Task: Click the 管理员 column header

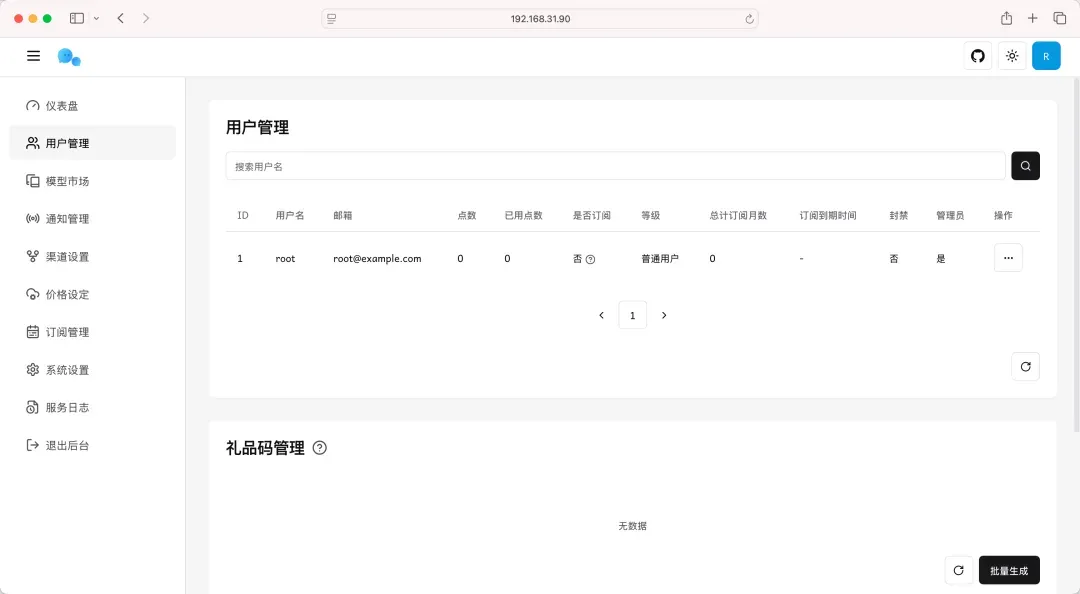Action: pyautogui.click(x=950, y=216)
